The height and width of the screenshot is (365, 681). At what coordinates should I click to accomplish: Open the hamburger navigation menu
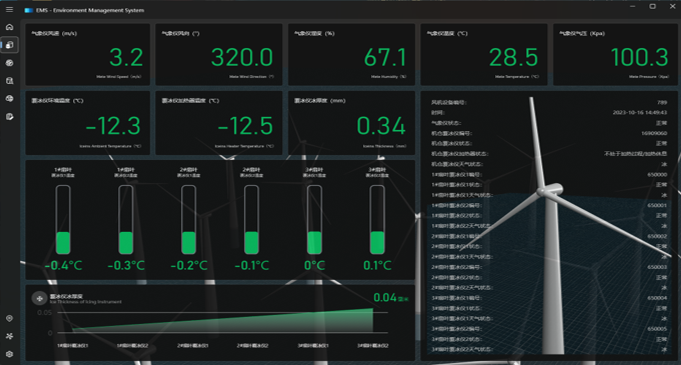9,9
